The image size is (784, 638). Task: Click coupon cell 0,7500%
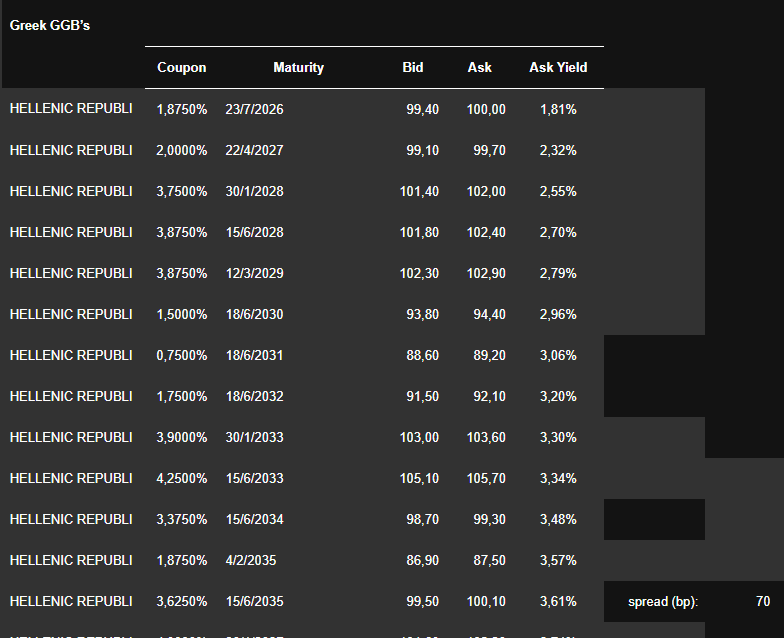point(182,356)
